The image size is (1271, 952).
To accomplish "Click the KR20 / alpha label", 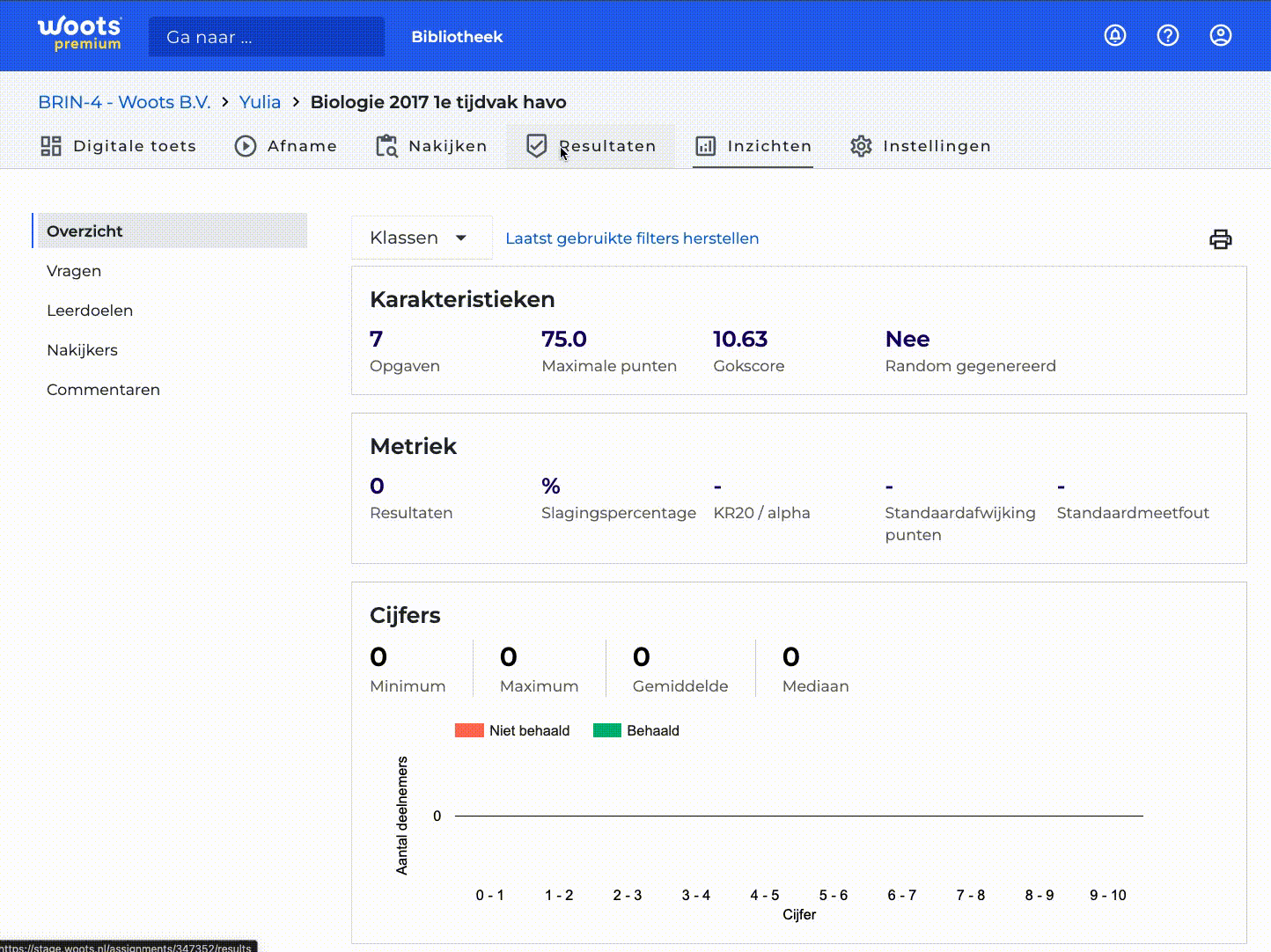I will (x=761, y=513).
